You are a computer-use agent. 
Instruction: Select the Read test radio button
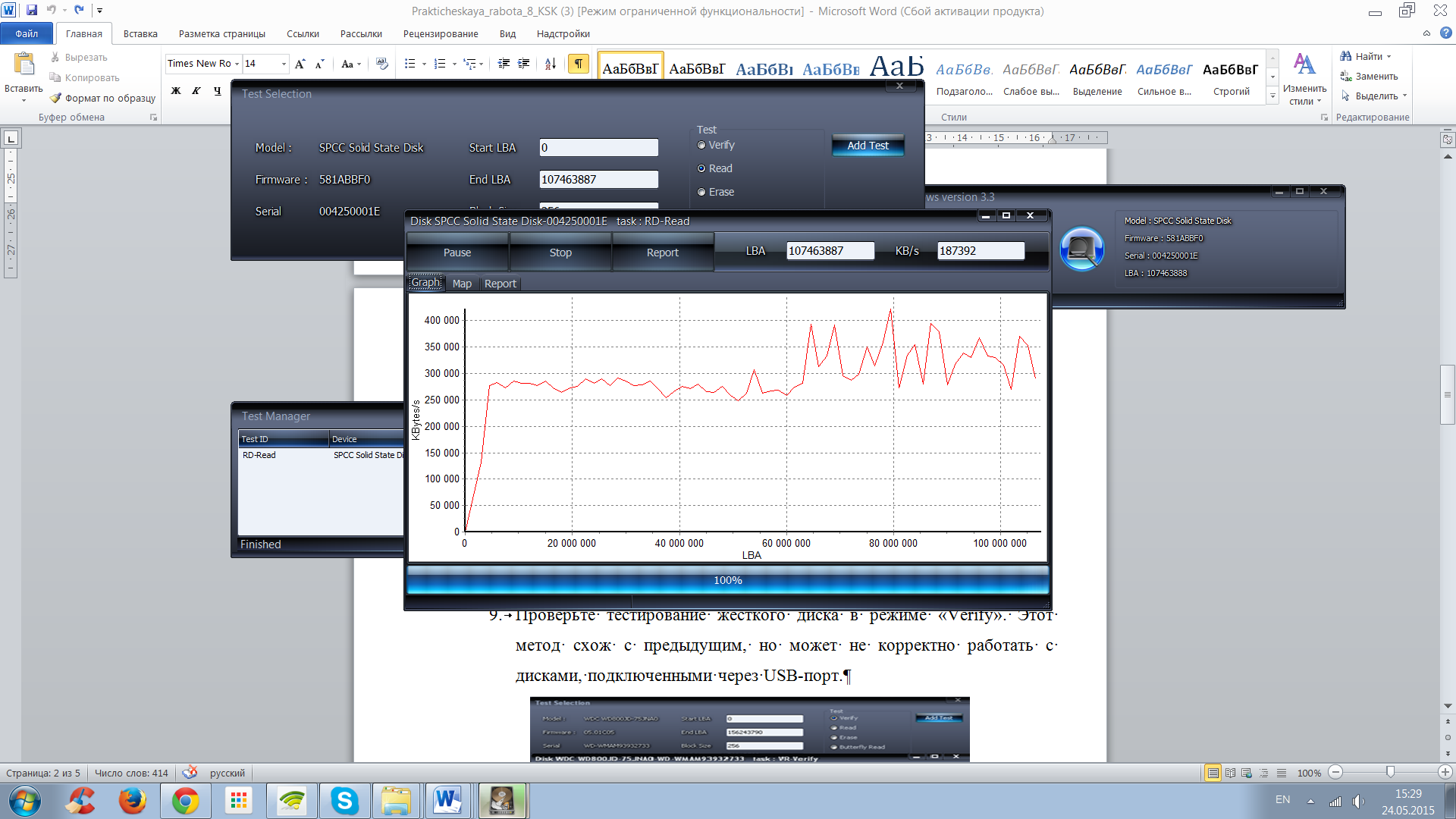coord(701,168)
